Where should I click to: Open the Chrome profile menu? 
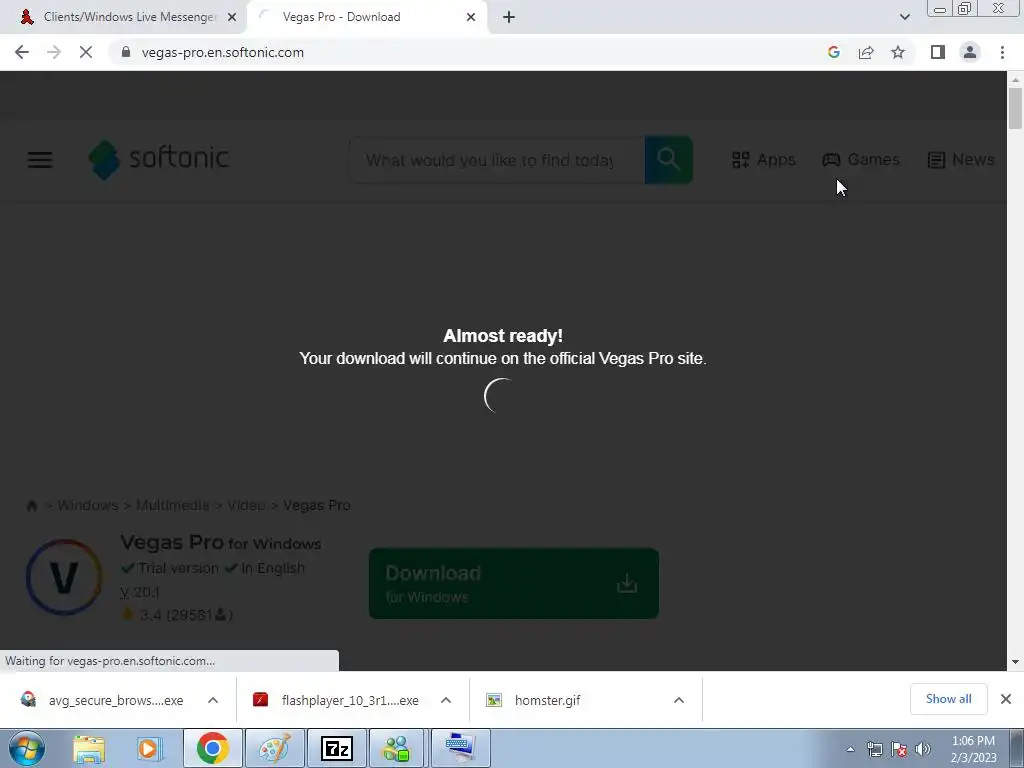pos(970,52)
